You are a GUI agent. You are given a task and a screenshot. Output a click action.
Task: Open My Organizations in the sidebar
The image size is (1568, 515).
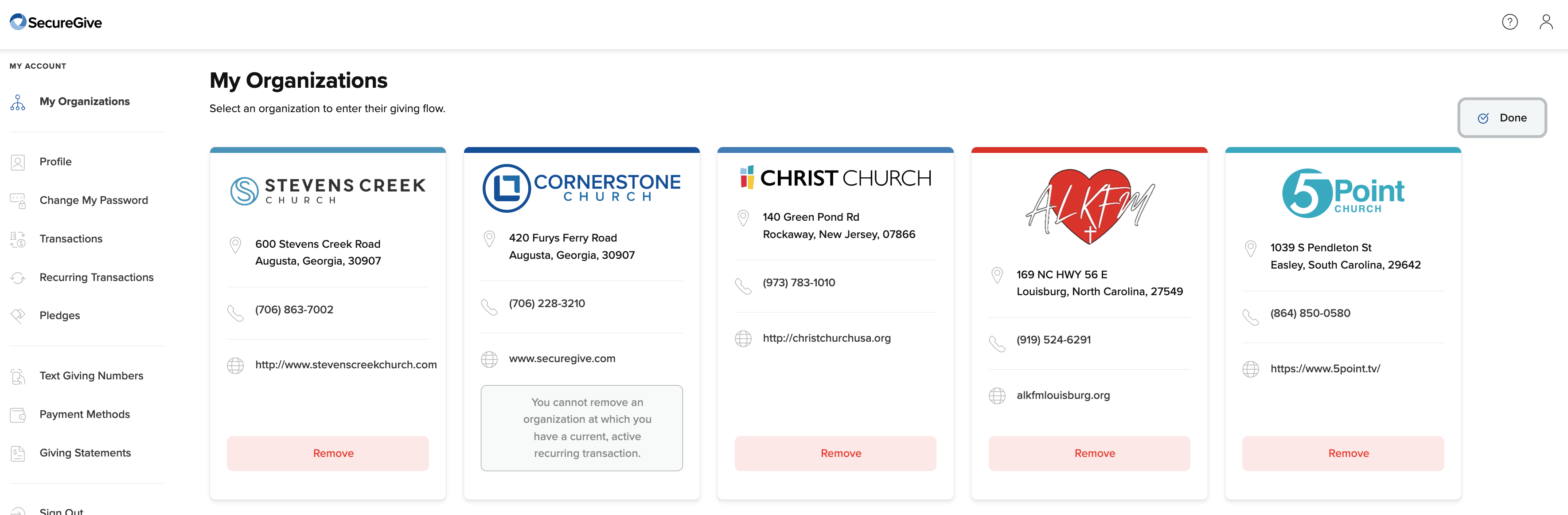click(84, 101)
